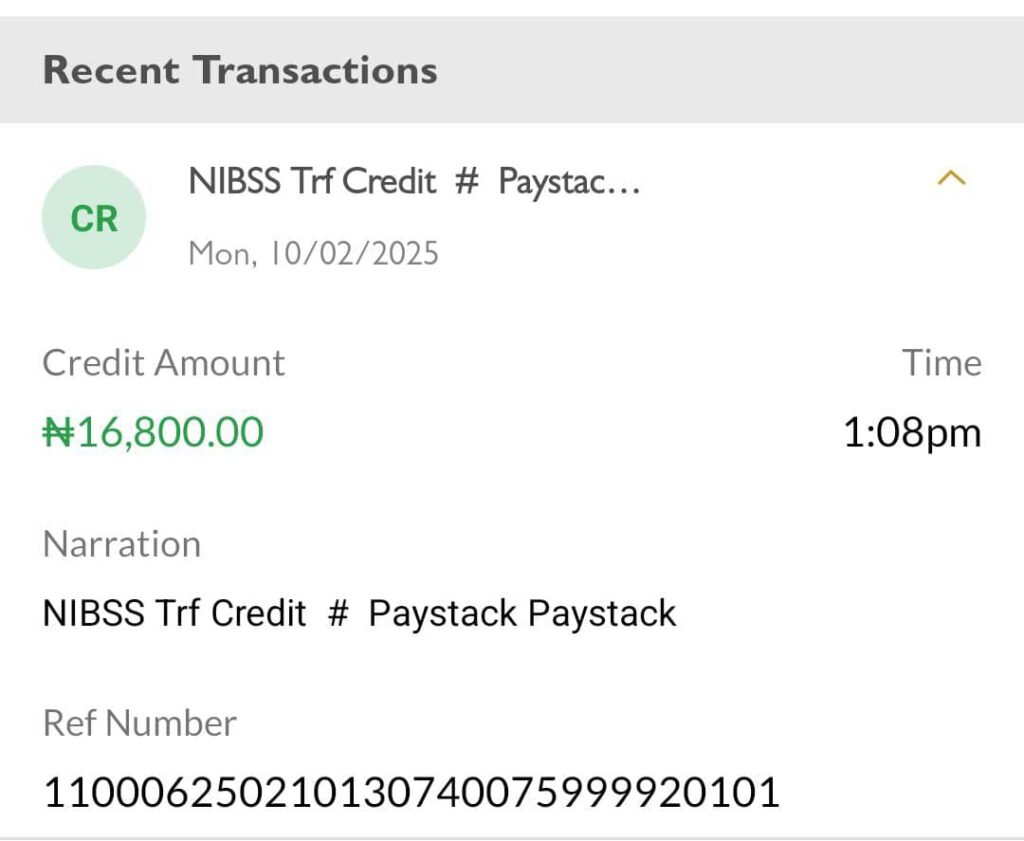This screenshot has width=1024, height=841.
Task: Select the Narration label
Action: [x=121, y=544]
